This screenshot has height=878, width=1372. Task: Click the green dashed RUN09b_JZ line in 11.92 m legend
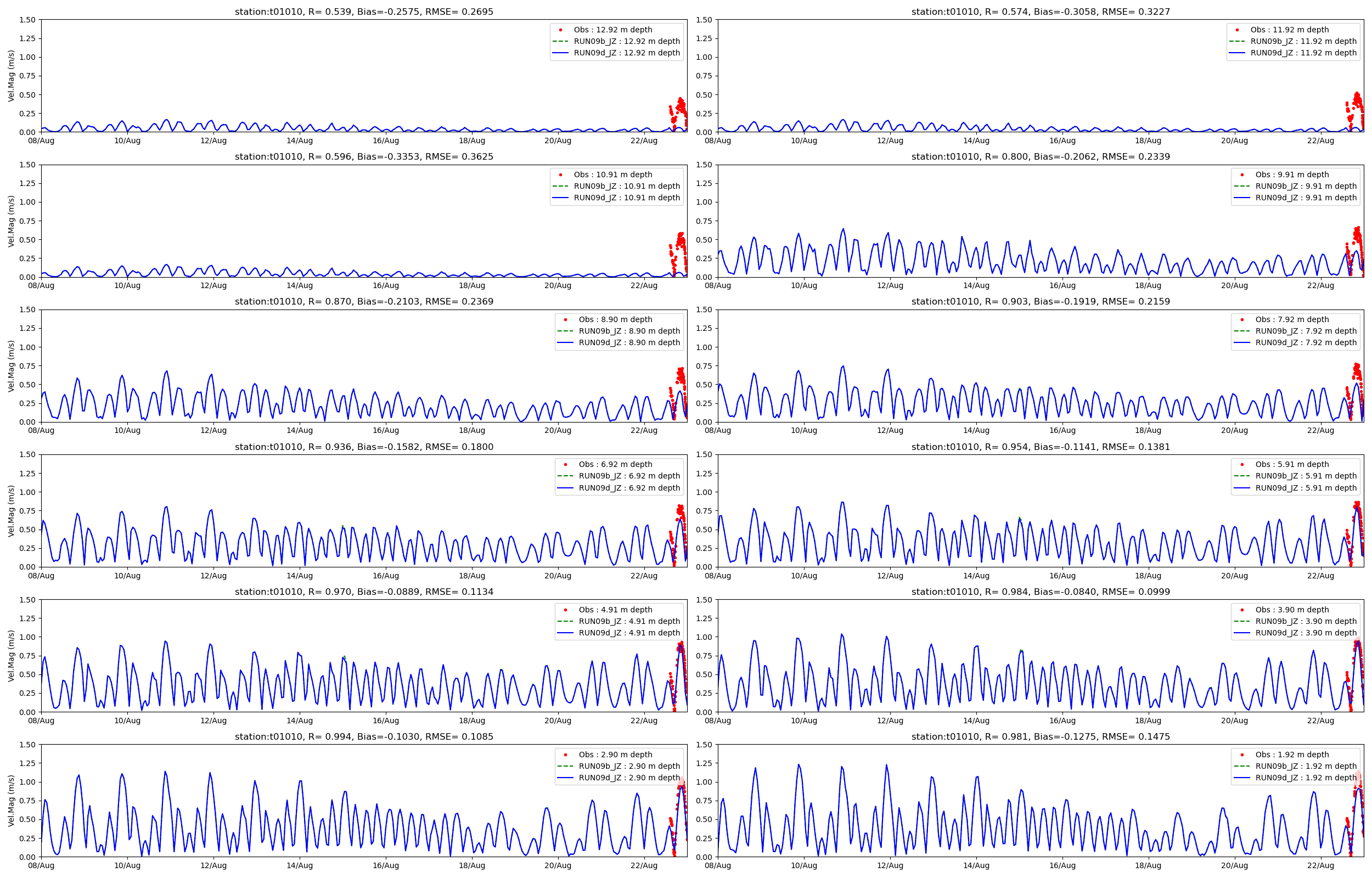[x=1237, y=41]
